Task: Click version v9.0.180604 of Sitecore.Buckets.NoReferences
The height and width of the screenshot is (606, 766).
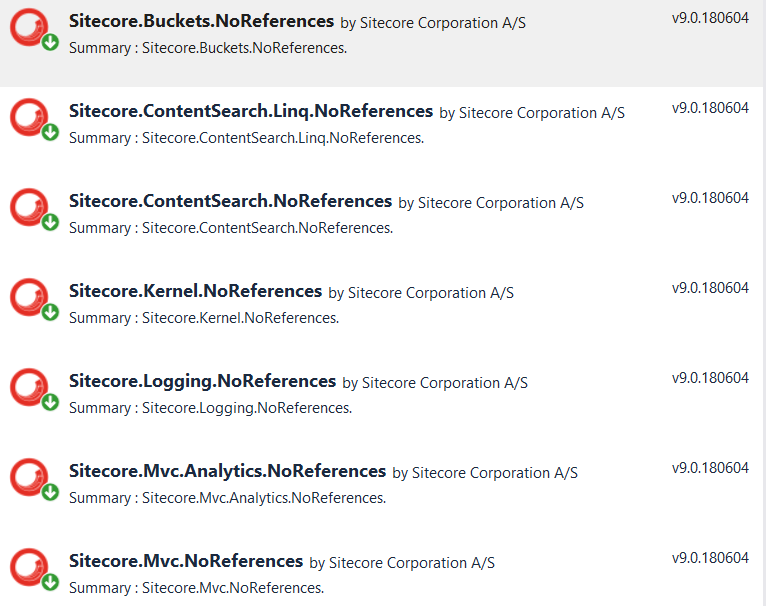Action: pyautogui.click(x=710, y=18)
